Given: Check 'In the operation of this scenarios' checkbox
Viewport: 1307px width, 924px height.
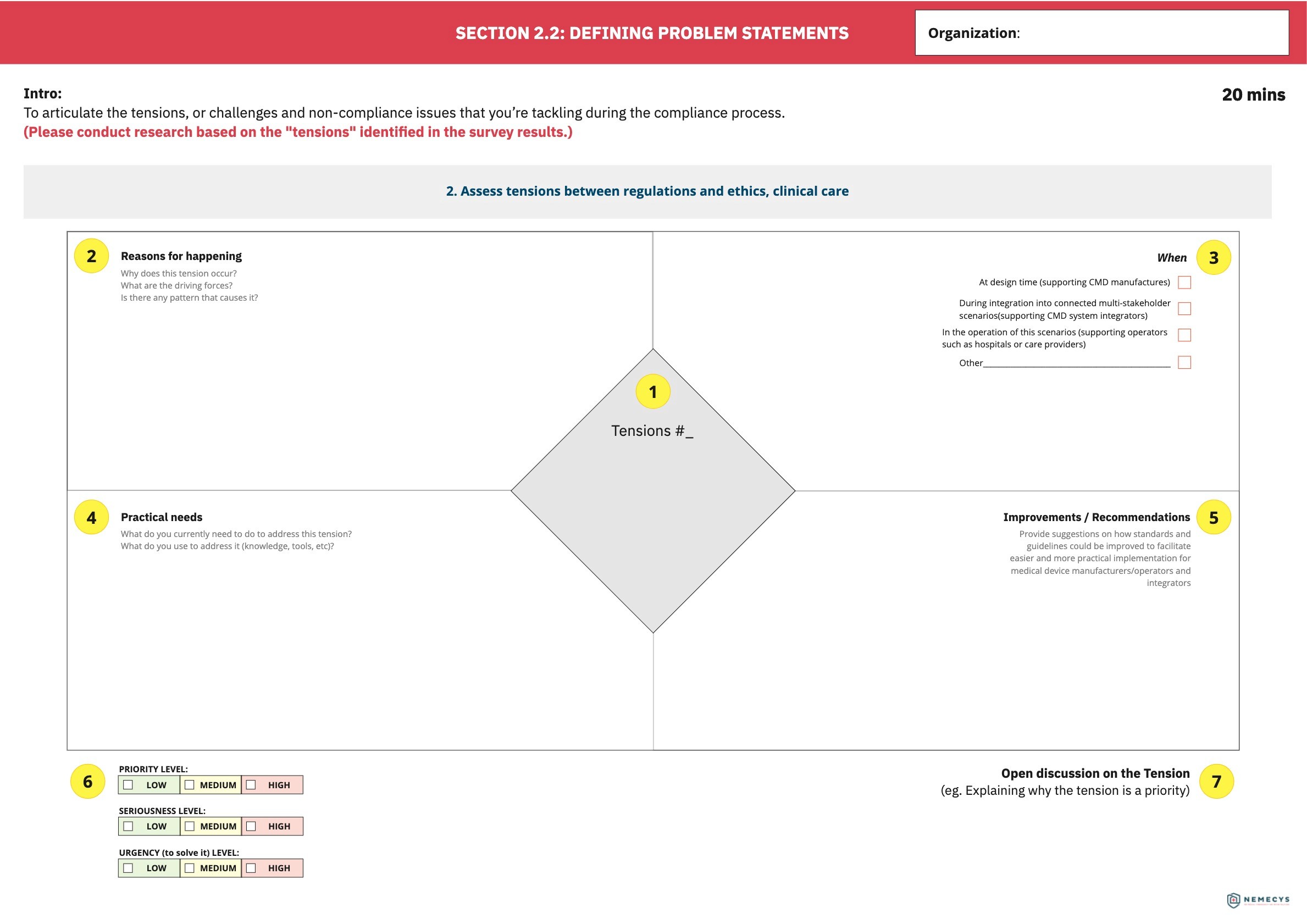Looking at the screenshot, I should click(x=1184, y=335).
